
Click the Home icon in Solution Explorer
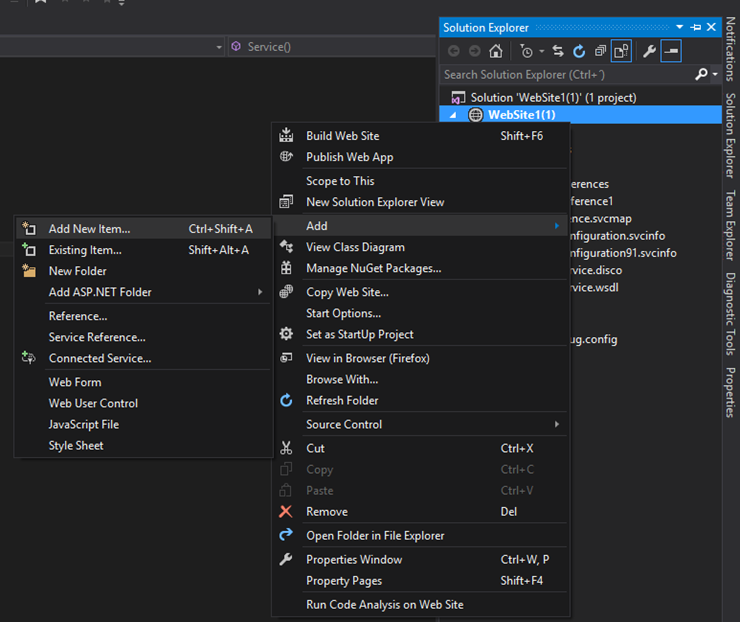tap(495, 51)
